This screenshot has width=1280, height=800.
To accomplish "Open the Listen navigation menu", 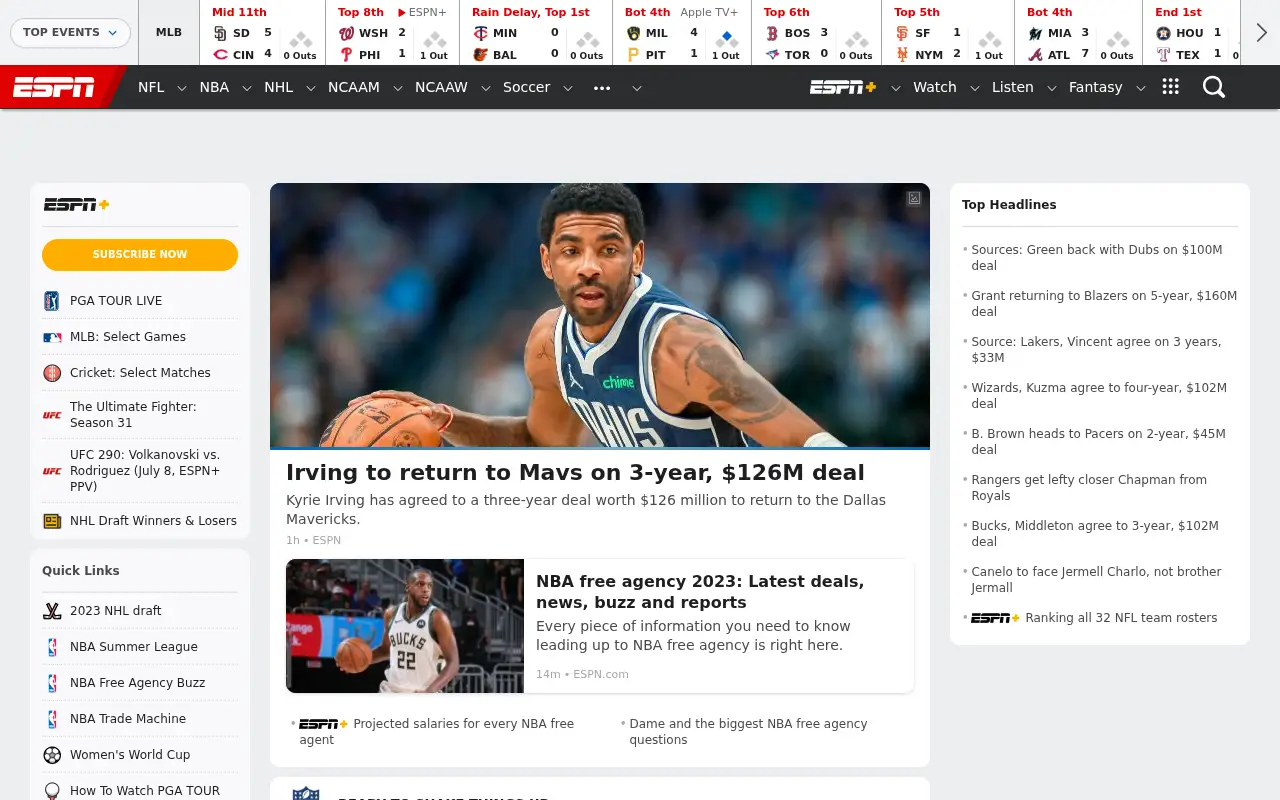I will 1013,87.
